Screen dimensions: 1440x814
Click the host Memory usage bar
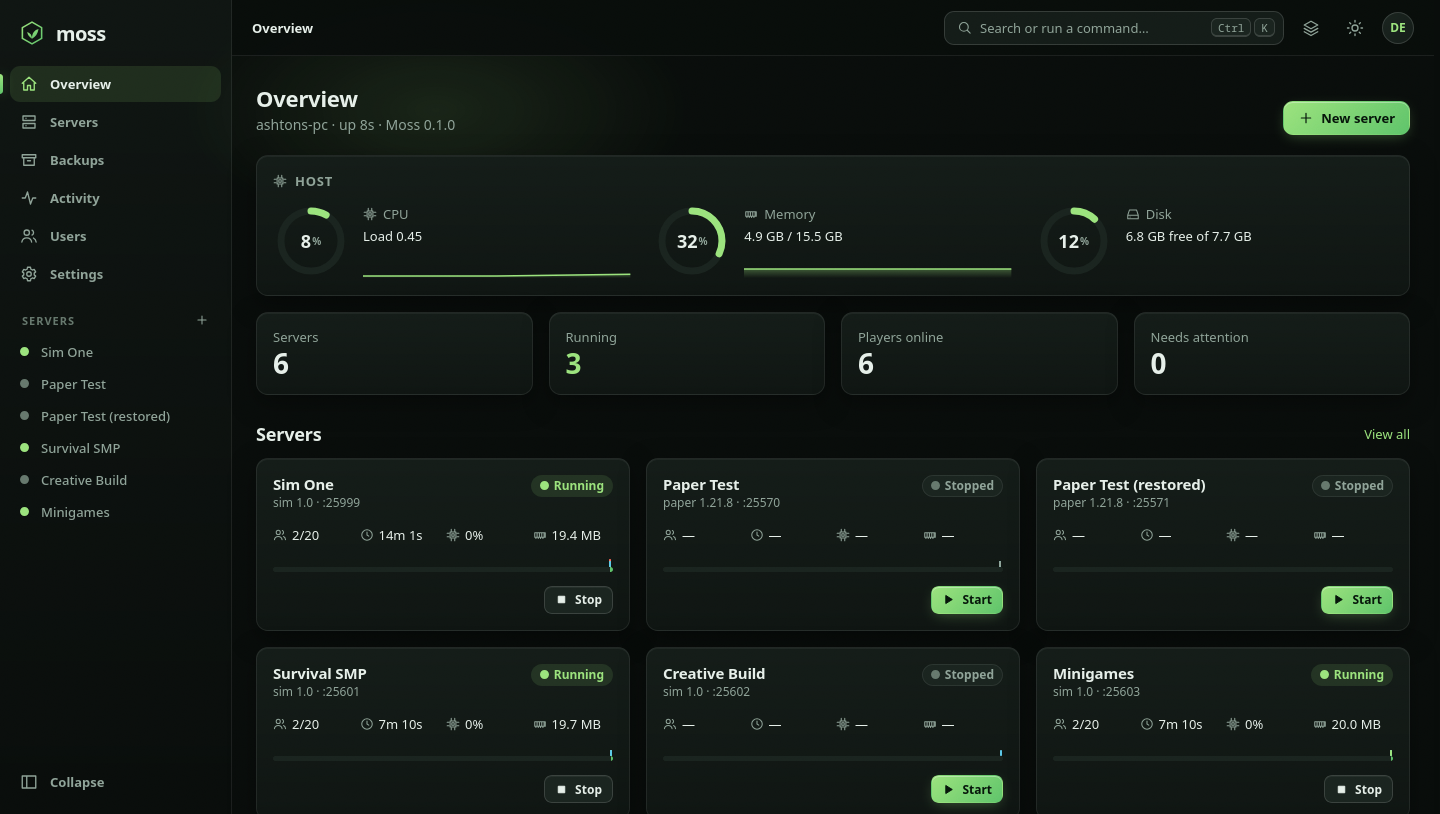877,270
